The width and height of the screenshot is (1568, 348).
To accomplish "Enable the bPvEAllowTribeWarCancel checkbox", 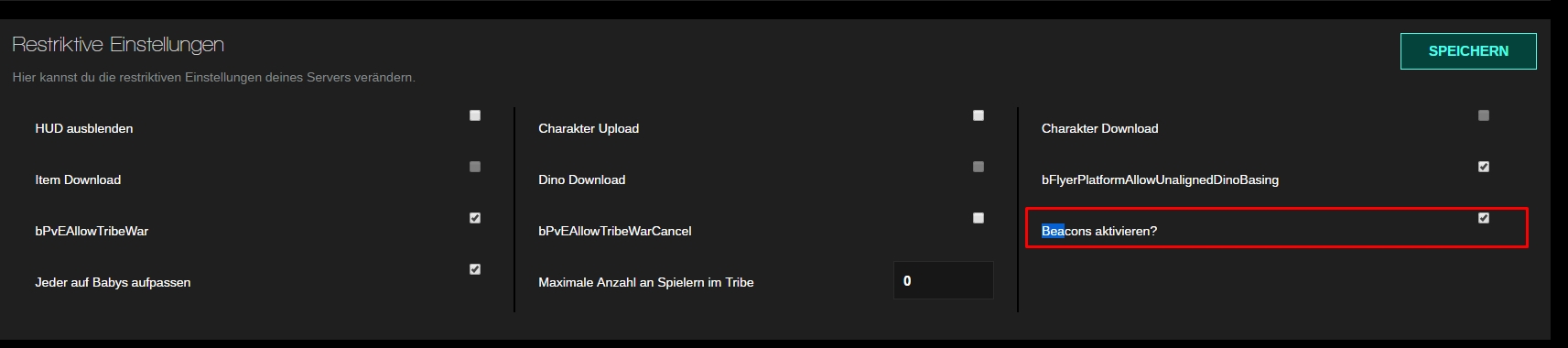I will 979,218.
